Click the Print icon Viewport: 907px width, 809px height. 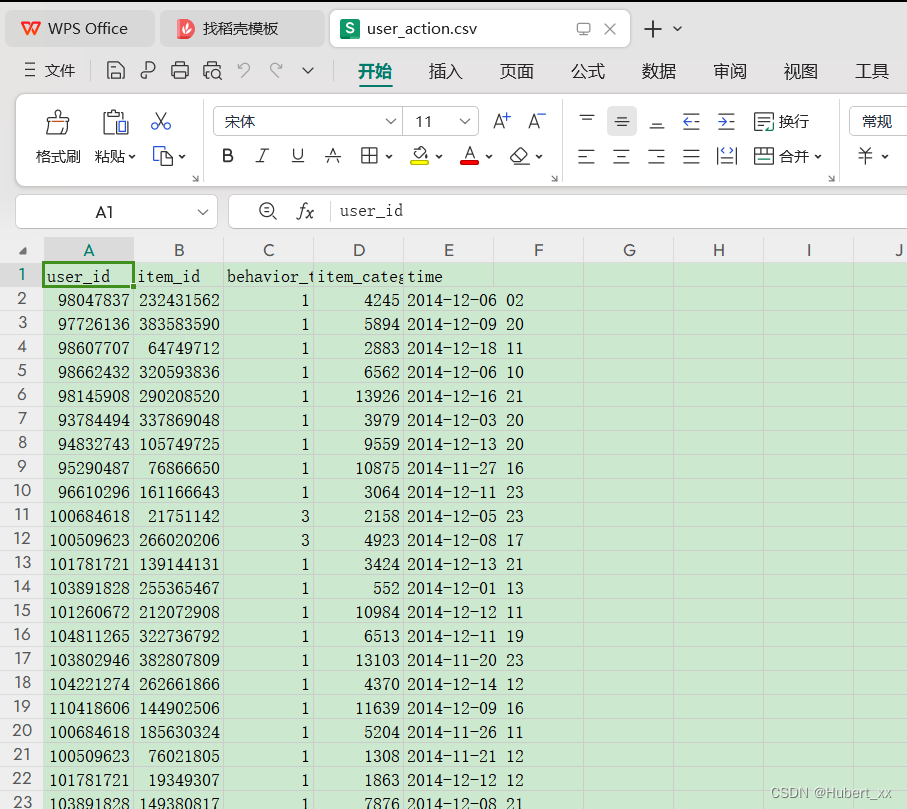click(x=180, y=71)
